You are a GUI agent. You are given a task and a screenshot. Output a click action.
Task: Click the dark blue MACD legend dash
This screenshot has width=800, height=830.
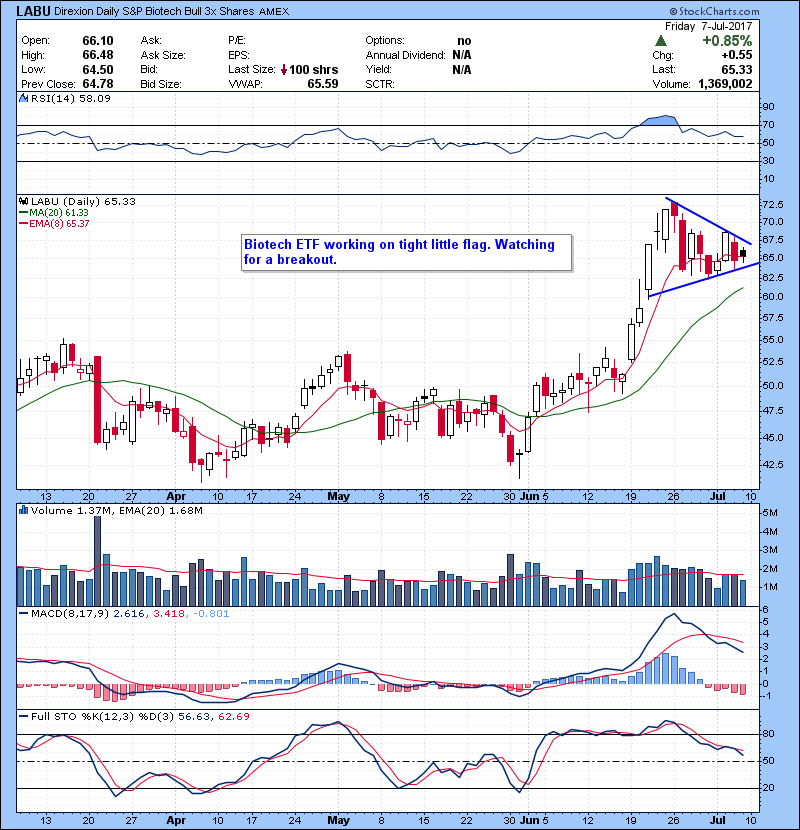click(23, 614)
